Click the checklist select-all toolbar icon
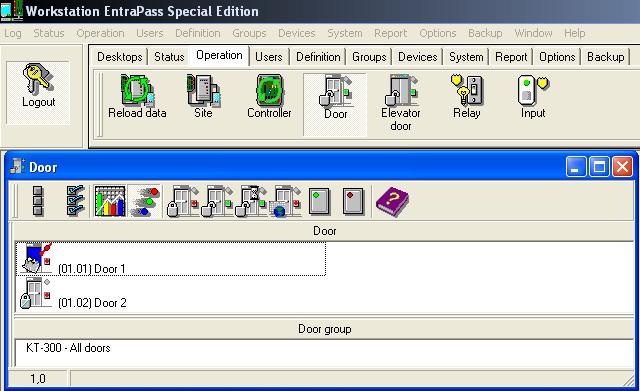Viewport: 640px width, 391px height. [75, 200]
